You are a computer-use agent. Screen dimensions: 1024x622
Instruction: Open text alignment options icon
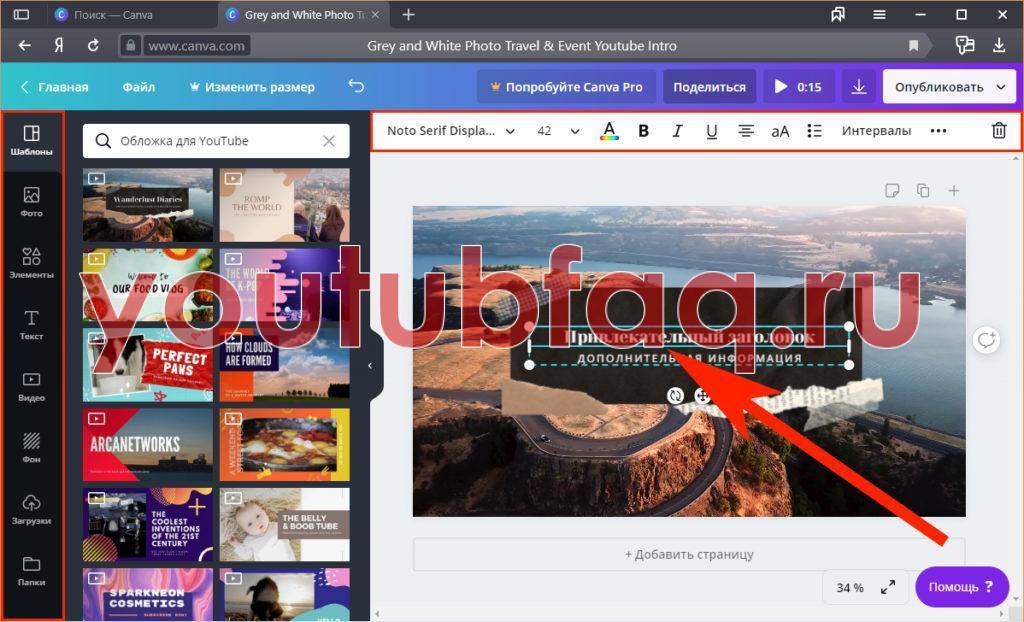[746, 131]
